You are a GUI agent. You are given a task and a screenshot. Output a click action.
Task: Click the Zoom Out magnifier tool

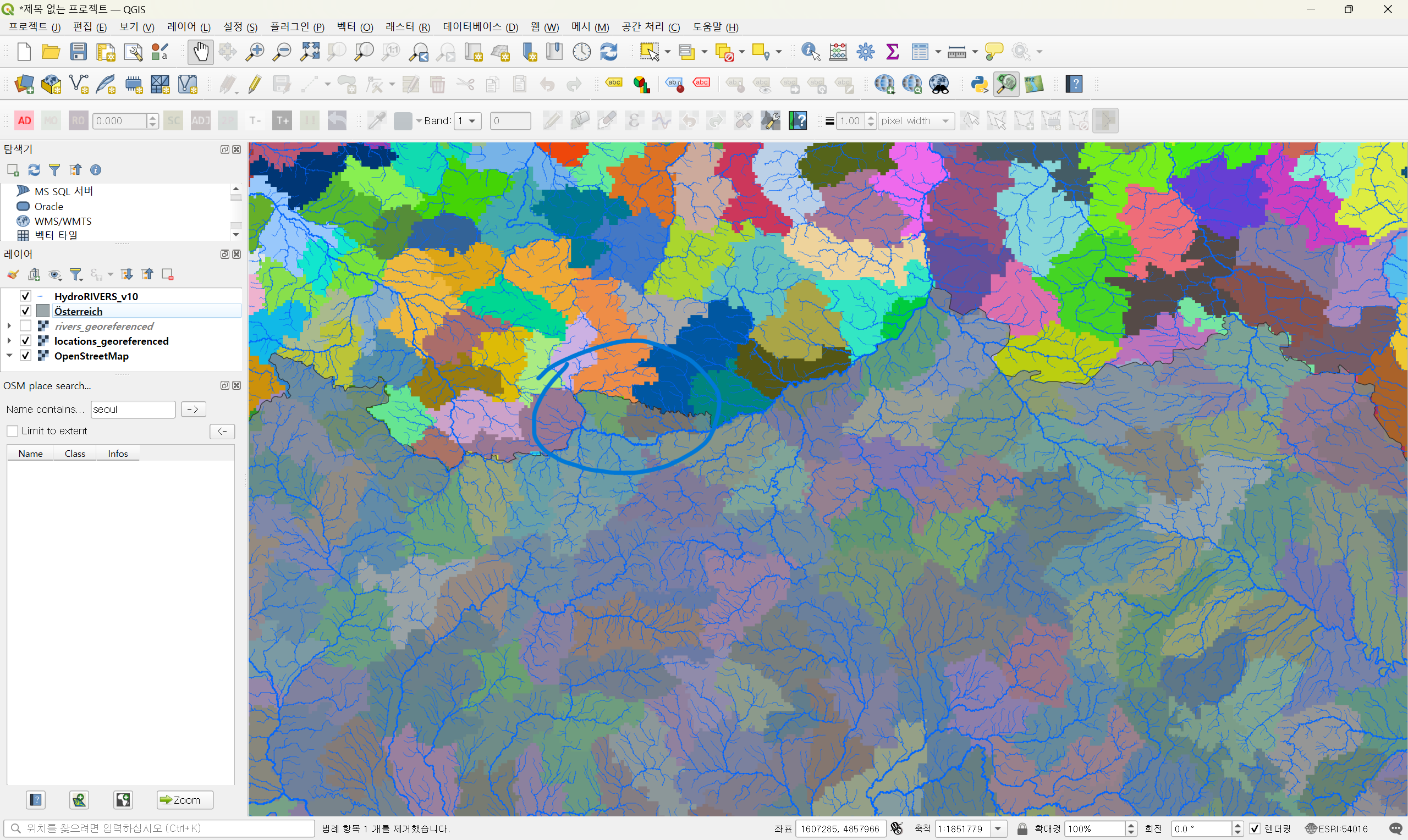click(x=282, y=52)
